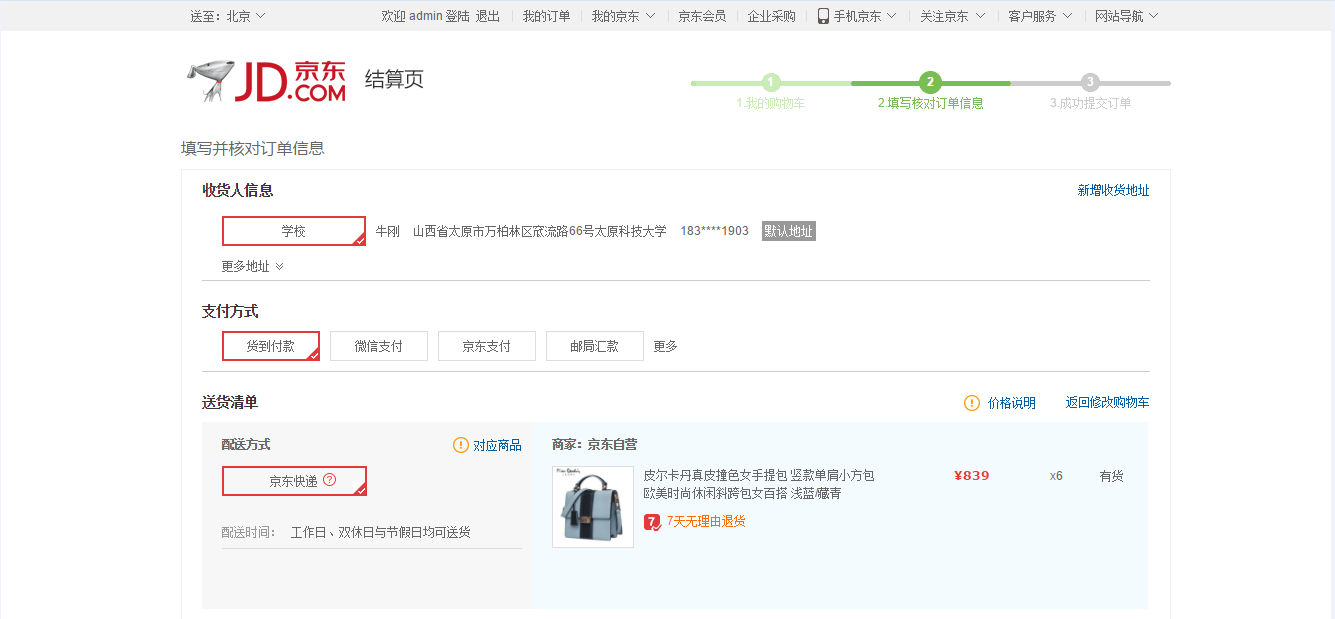This screenshot has height=619, width=1335.
Task: Open 企业采购 in top bar
Action: click(x=772, y=16)
